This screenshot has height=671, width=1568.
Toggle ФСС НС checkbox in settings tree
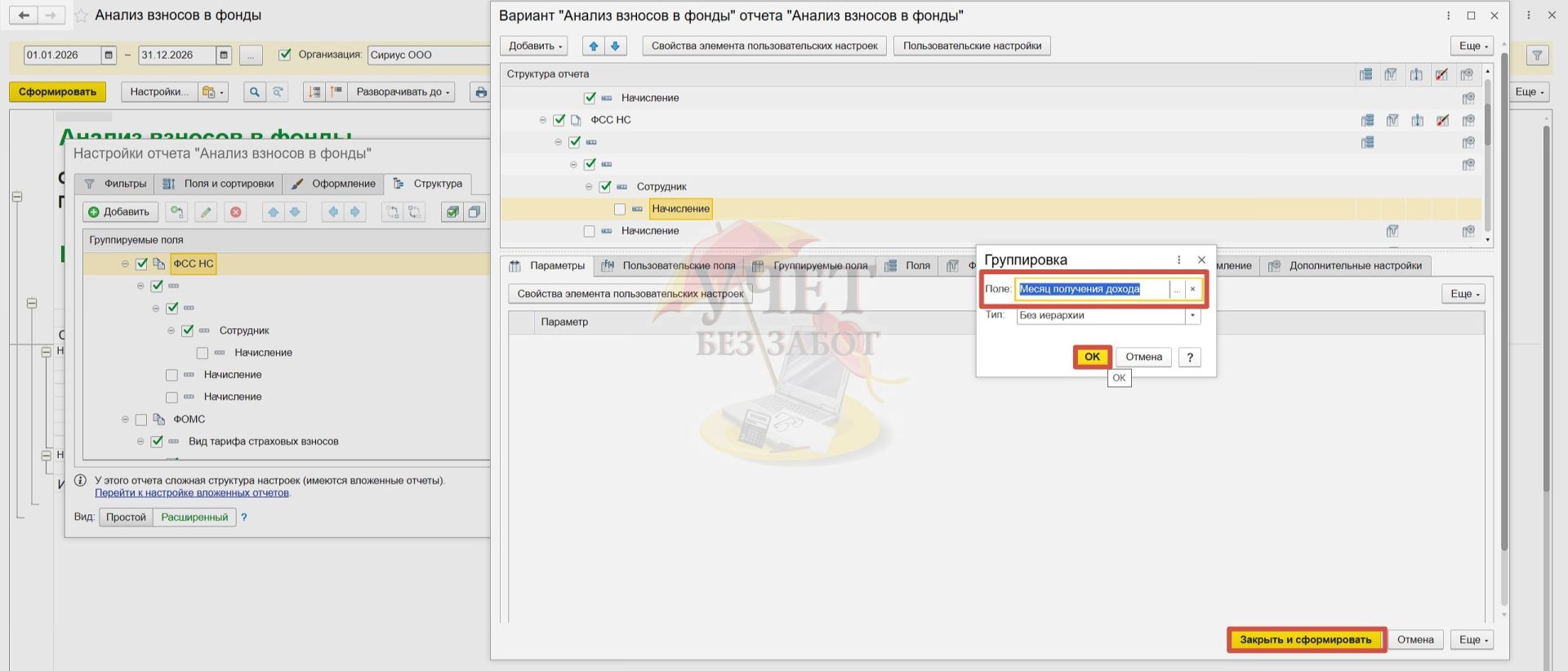141,264
